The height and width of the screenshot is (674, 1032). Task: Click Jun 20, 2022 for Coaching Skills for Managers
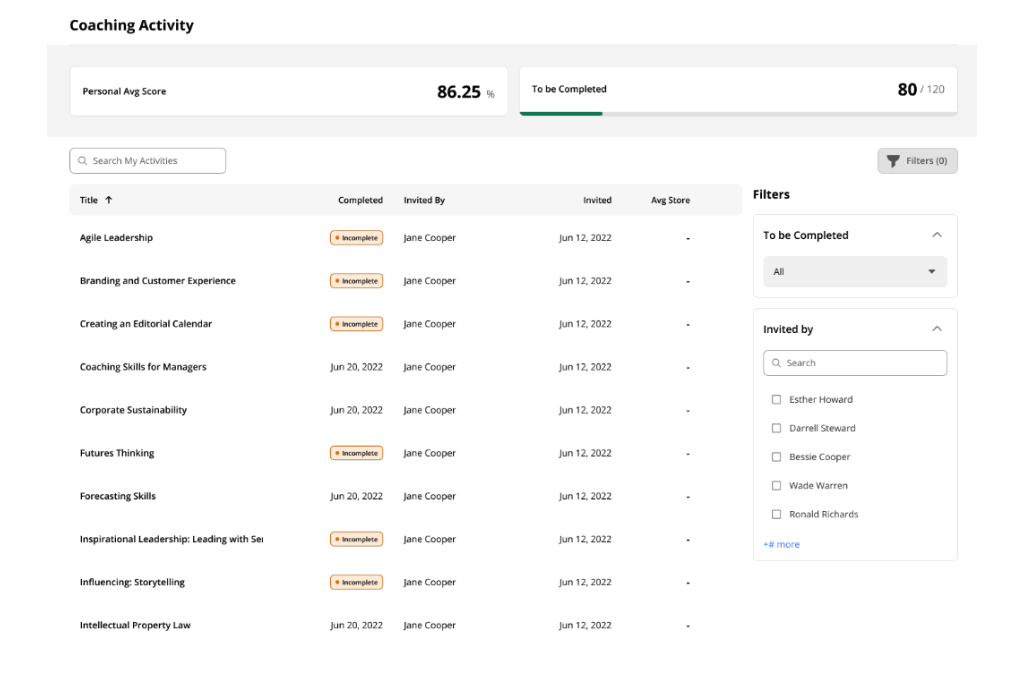(356, 367)
